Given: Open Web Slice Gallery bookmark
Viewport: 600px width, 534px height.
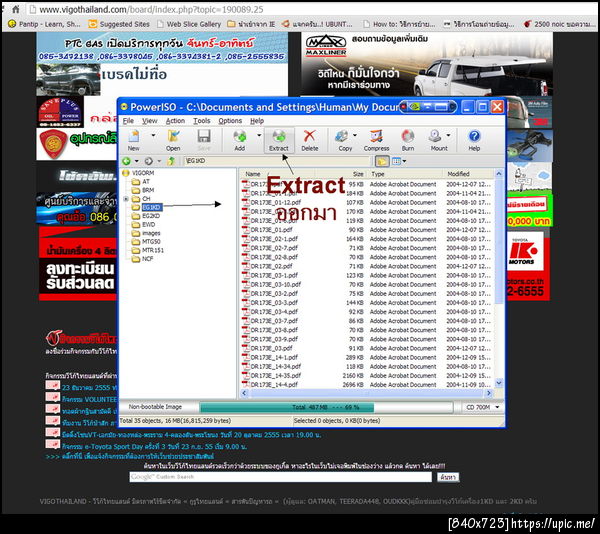Looking at the screenshot, I should point(189,24).
